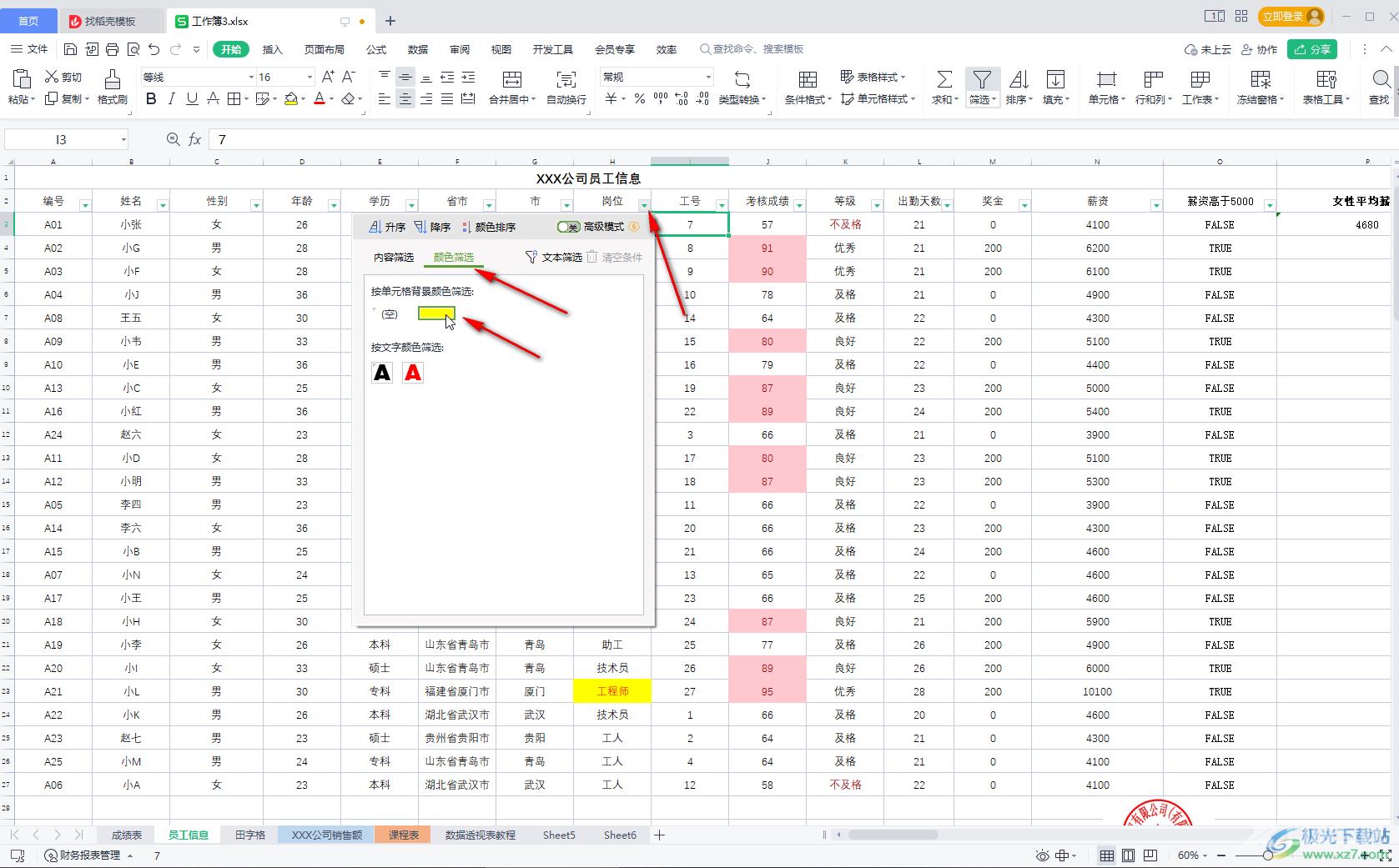Select the red text color swatch

(413, 373)
